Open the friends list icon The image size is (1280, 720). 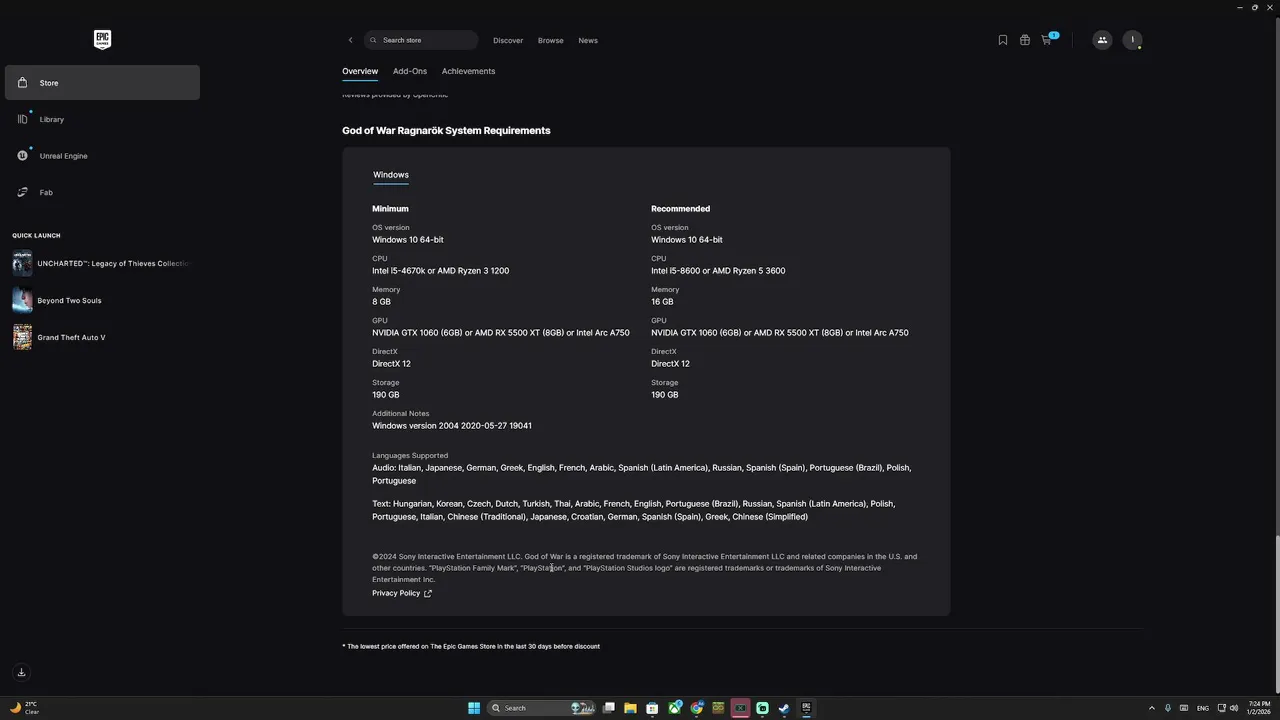[x=1102, y=40]
